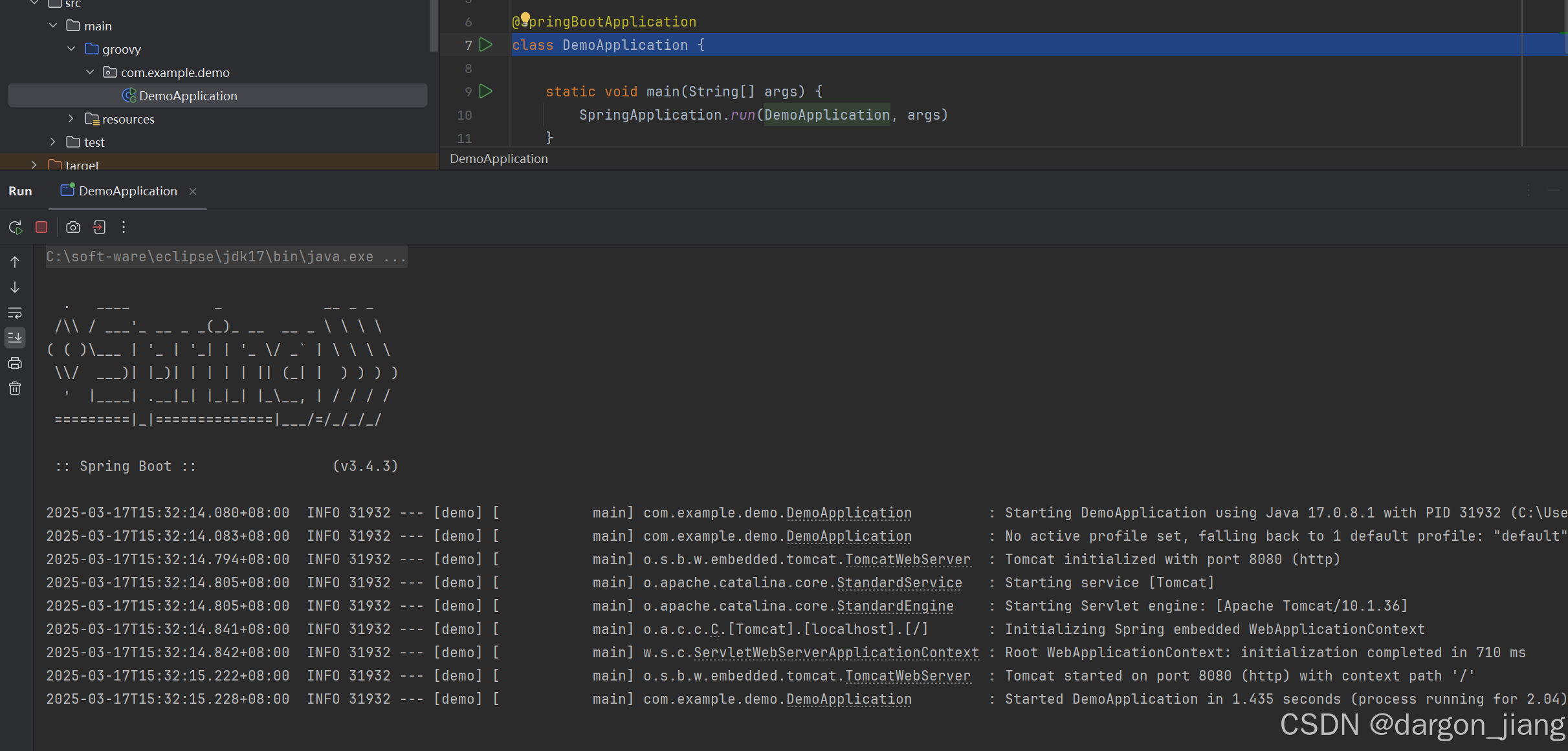This screenshot has height=751, width=1568.
Task: Expand the resources folder
Action: (71, 119)
